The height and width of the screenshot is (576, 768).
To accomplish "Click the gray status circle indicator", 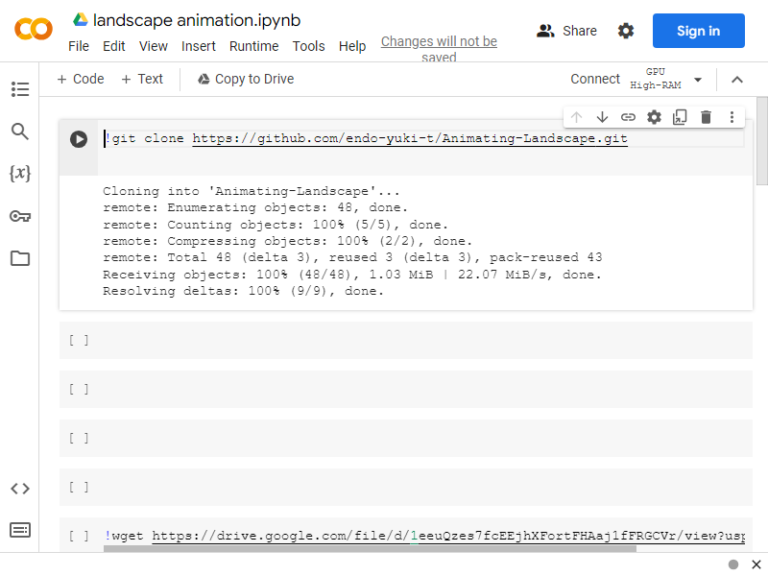I will (x=733, y=564).
